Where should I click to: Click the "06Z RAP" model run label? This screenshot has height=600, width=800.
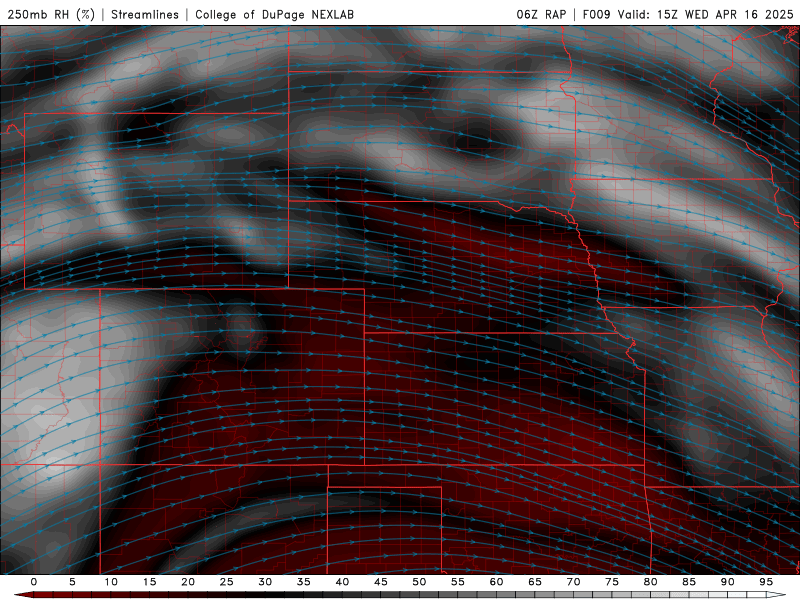[541, 14]
